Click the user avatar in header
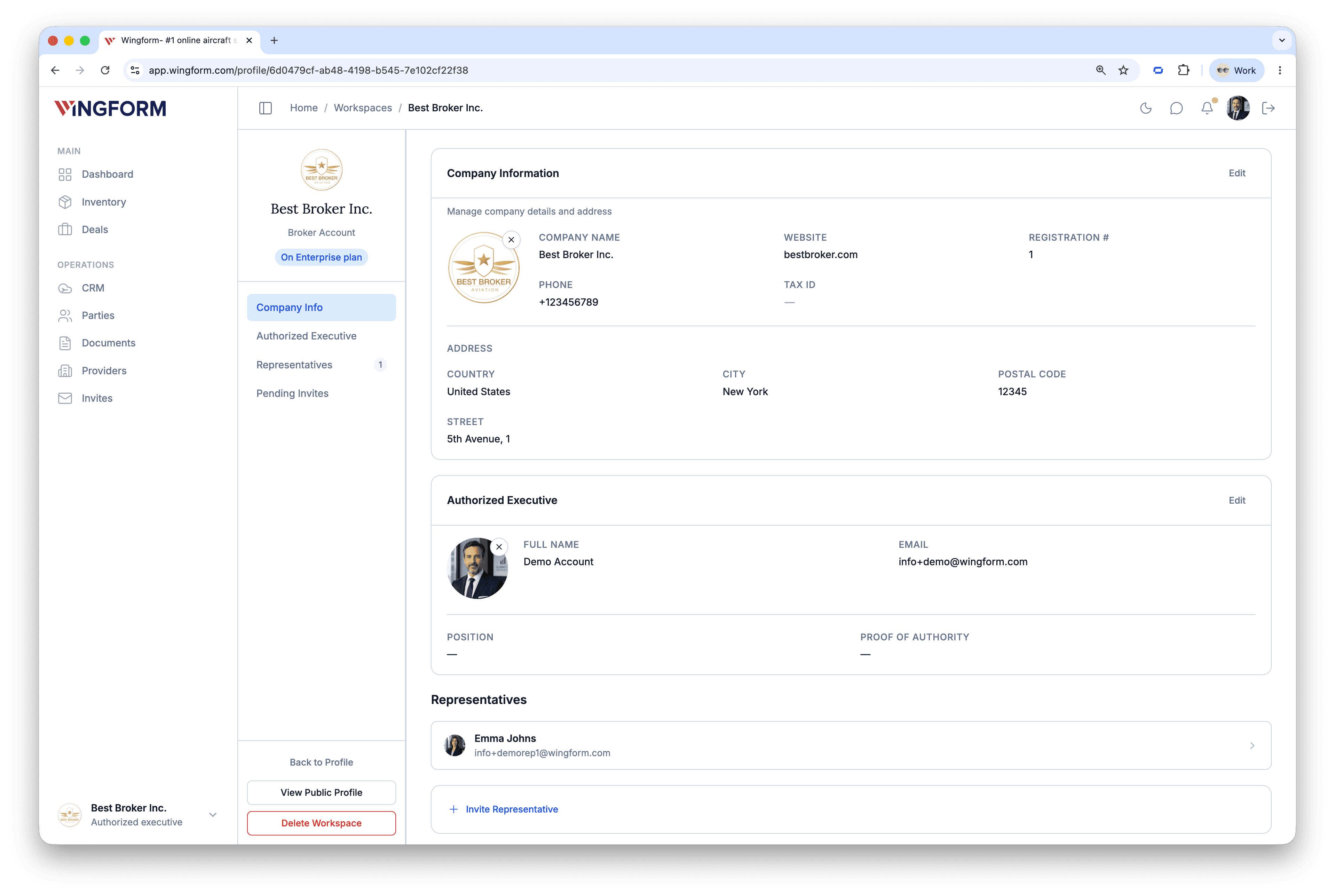This screenshot has width=1335, height=896. [1238, 108]
